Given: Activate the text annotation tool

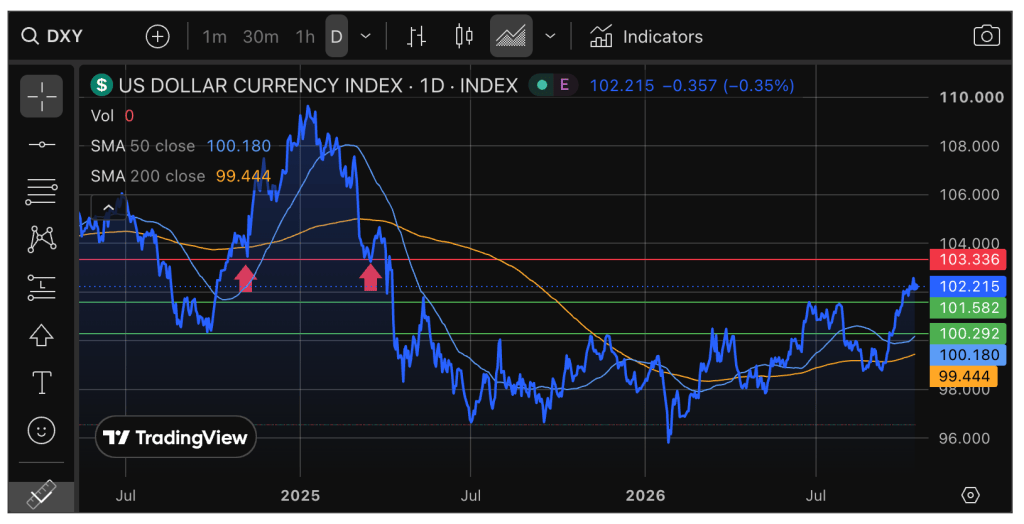Looking at the screenshot, I should tap(41, 382).
